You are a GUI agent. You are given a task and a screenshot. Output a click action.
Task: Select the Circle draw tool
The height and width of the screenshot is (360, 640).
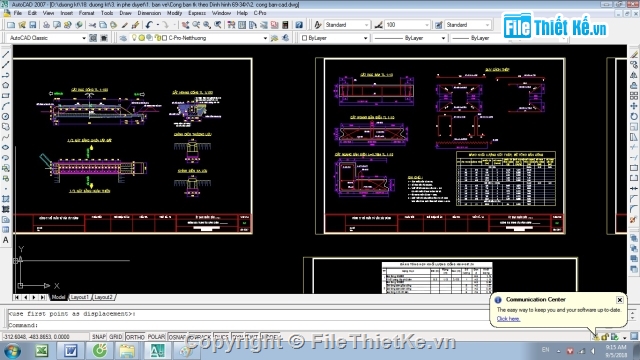(x=6, y=116)
